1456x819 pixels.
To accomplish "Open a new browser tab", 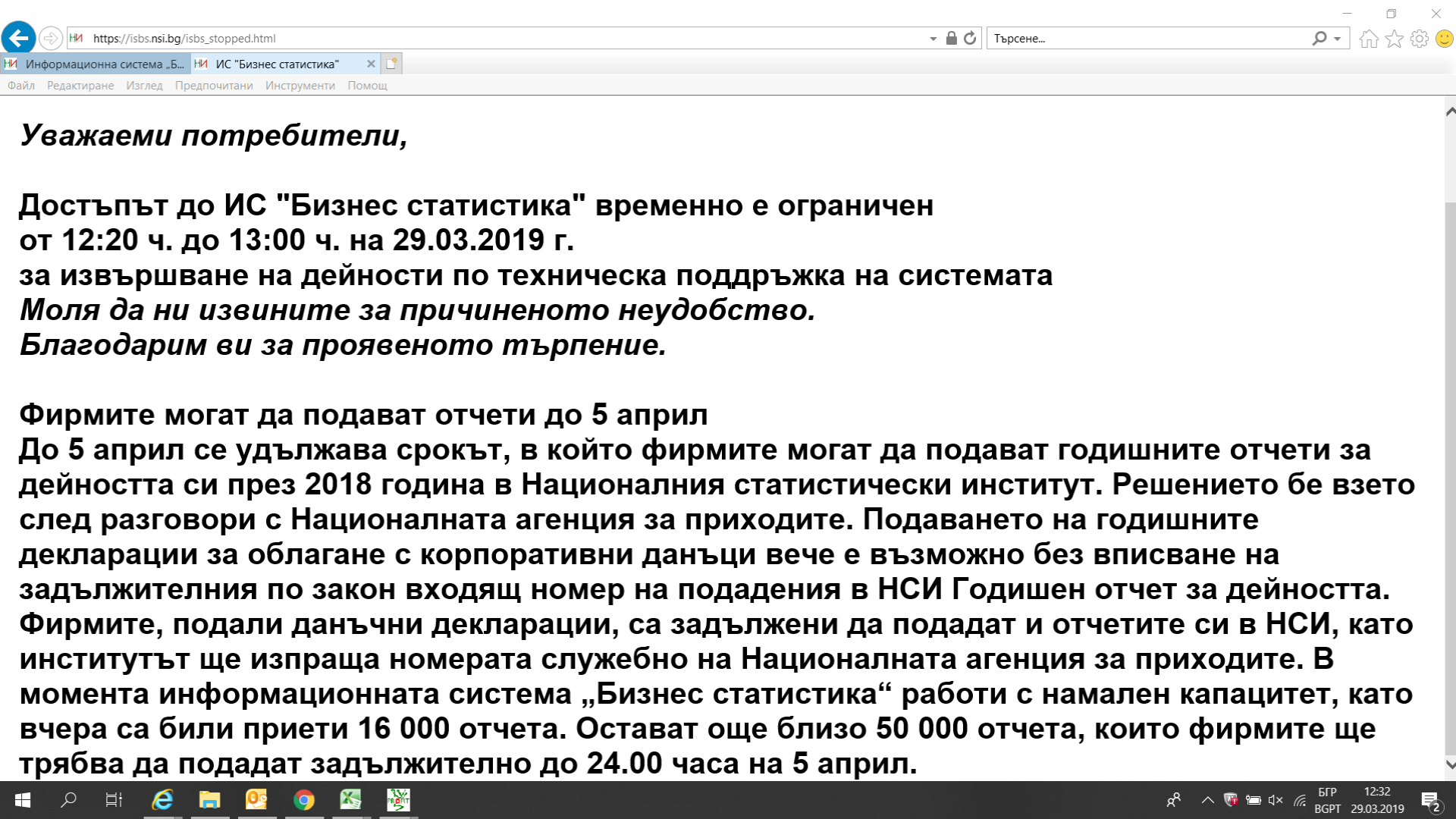I will [391, 64].
